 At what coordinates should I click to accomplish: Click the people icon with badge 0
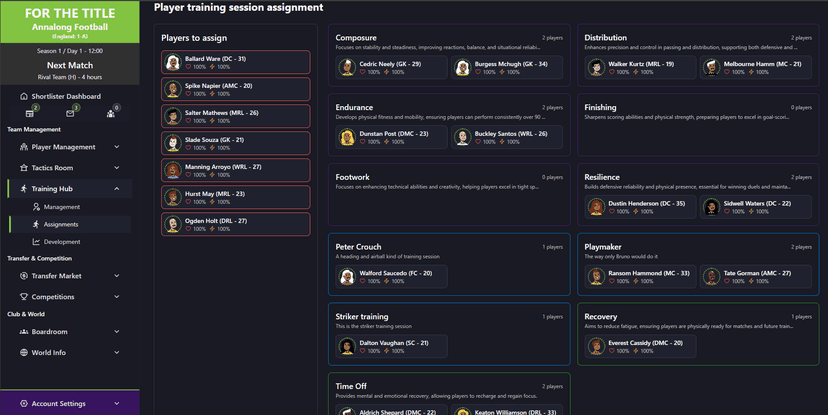click(111, 113)
